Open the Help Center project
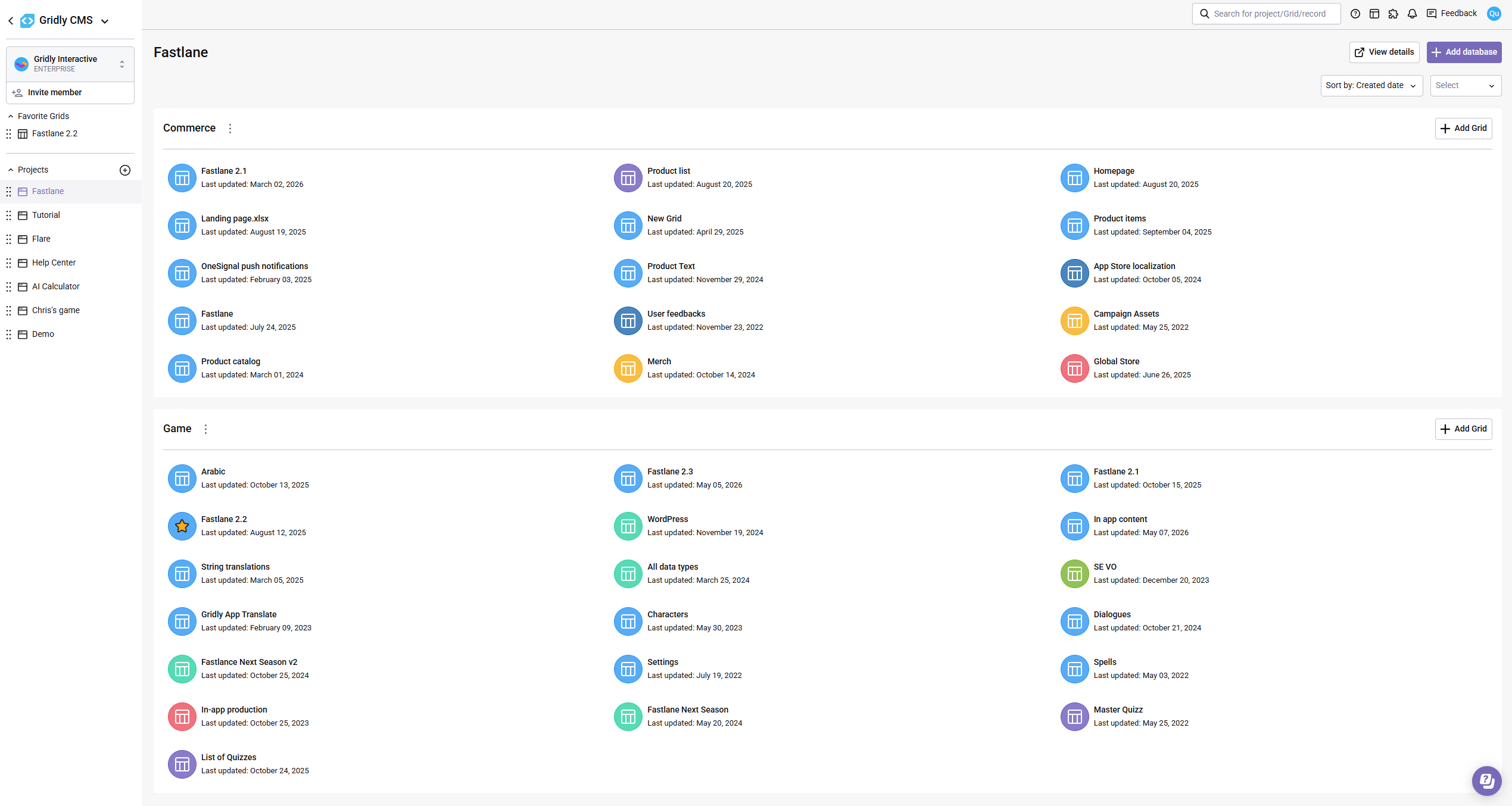Image resolution: width=1512 pixels, height=806 pixels. [71, 263]
